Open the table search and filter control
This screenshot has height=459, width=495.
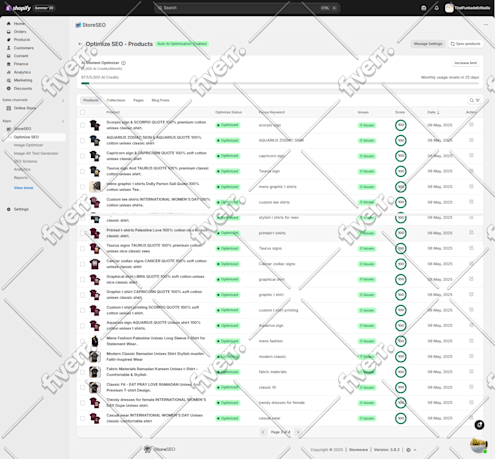click(475, 100)
